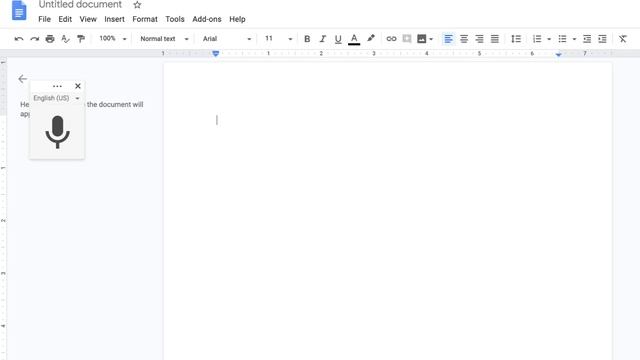Screen dimensions: 640x360
Task: Clear formatting from selected text
Action: tap(622, 39)
